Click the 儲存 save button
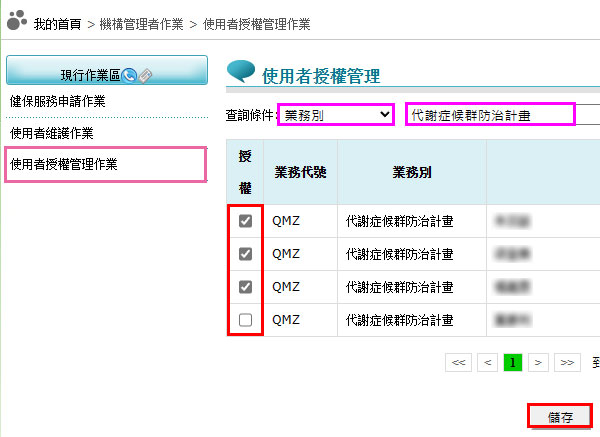This screenshot has height=437, width=600. click(x=559, y=417)
